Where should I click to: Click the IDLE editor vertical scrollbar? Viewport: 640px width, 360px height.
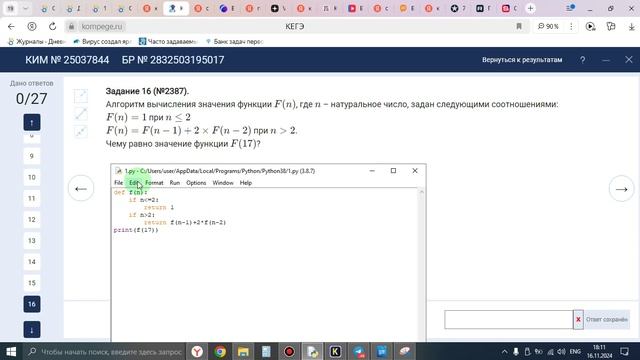(422, 264)
